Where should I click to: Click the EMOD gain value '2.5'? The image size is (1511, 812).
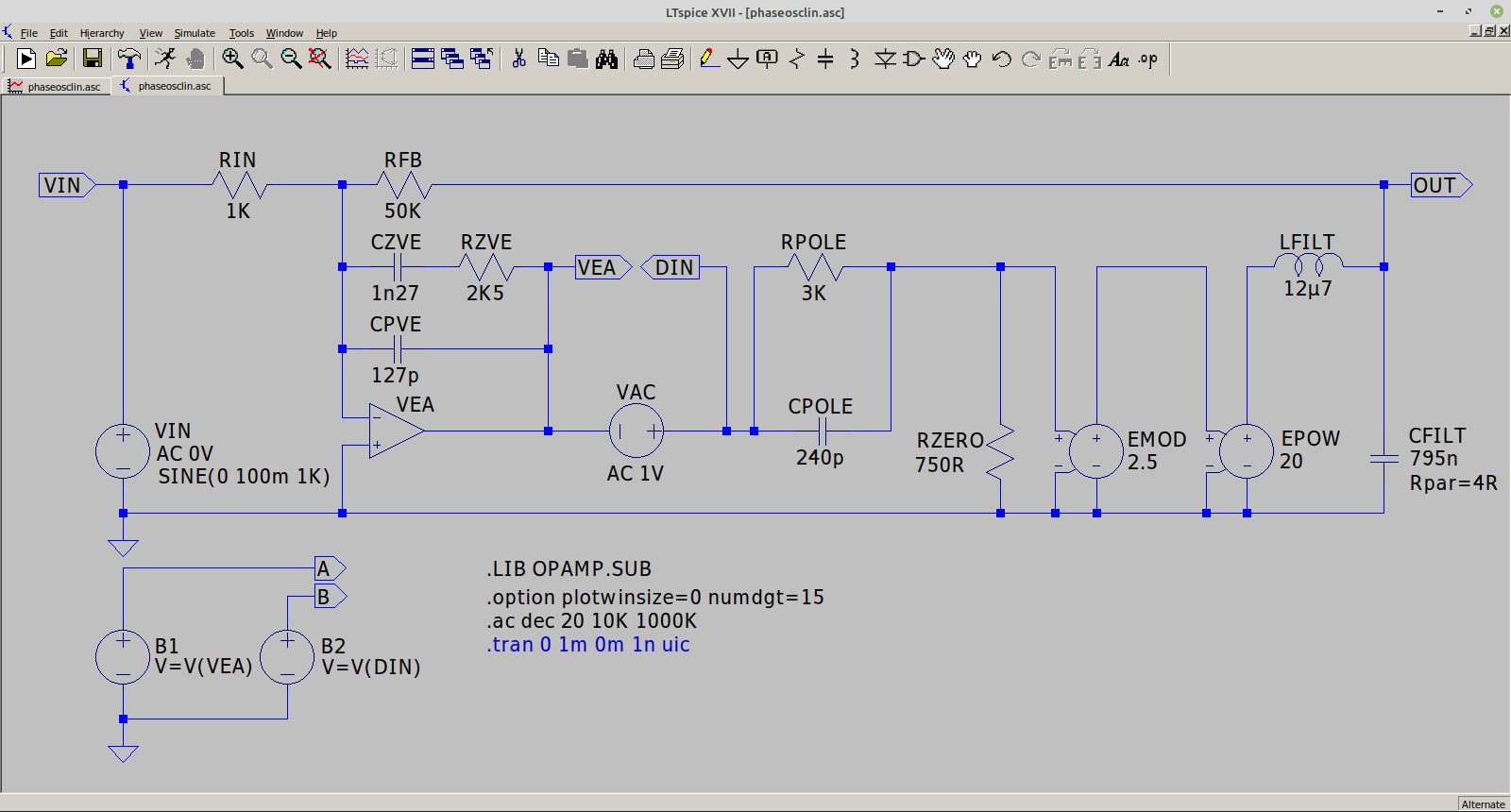pos(1143,463)
